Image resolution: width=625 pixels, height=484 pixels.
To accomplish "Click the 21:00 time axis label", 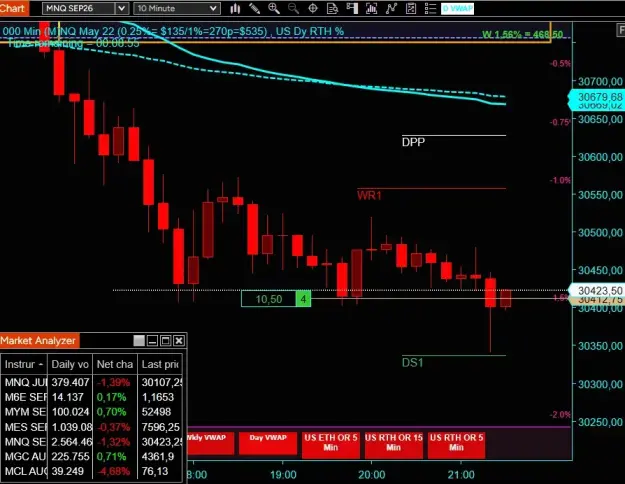I will pos(461,475).
